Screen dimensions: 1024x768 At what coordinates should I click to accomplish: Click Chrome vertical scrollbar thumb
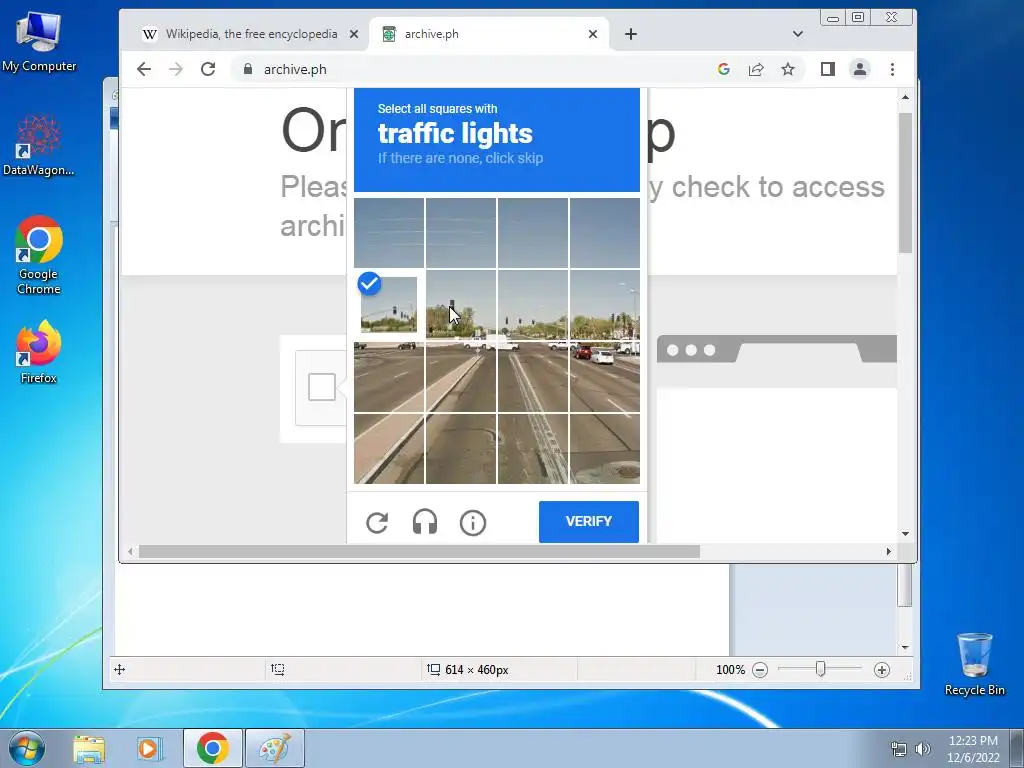point(905,183)
